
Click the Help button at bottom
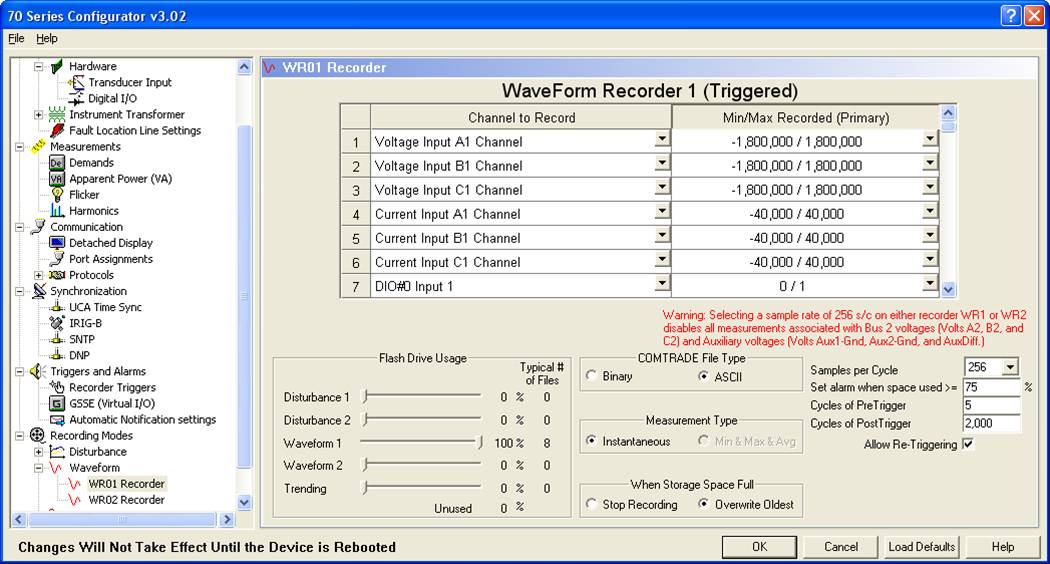(1002, 547)
